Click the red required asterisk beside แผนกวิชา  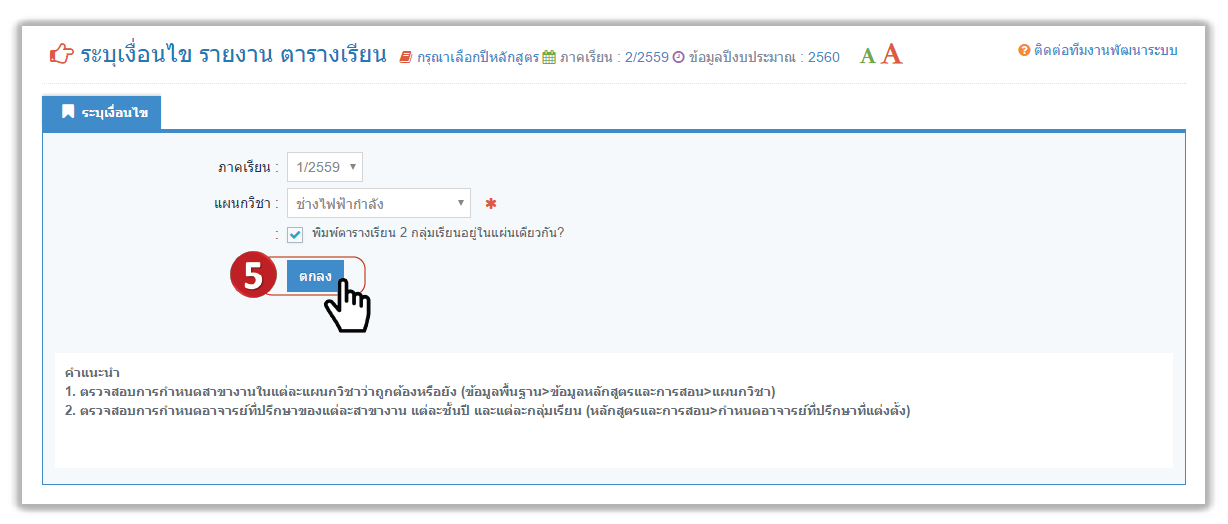click(491, 204)
